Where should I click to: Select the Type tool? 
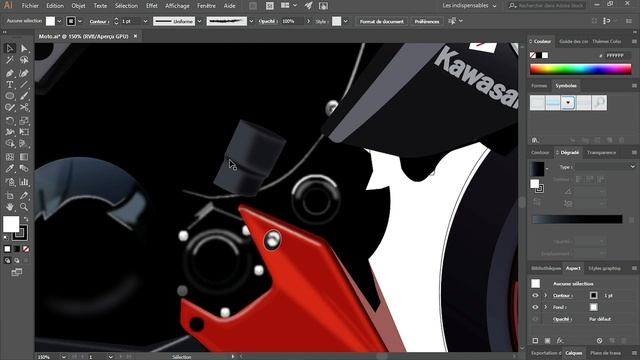[x=10, y=85]
